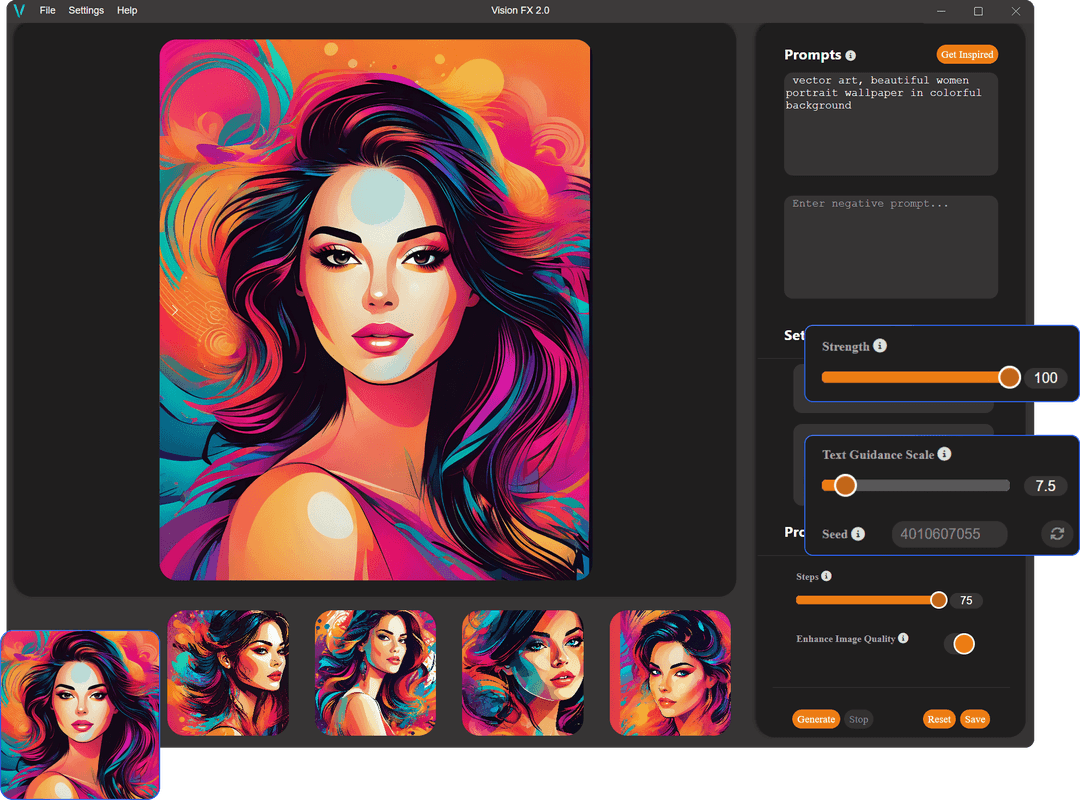Click the Enhance Image Quality info icon
Viewport: 1080px width, 800px height.
pos(905,638)
